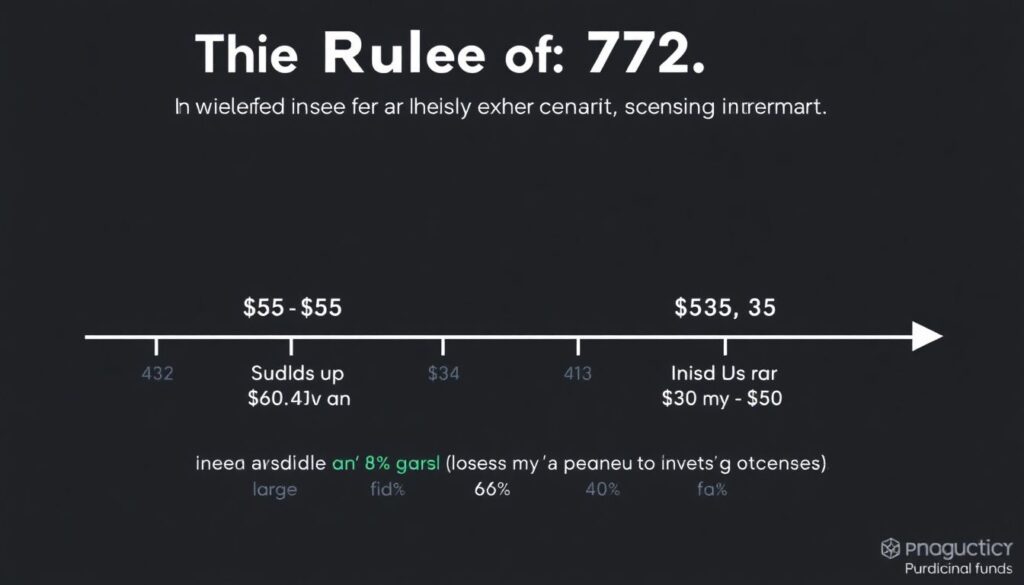Screen dimensions: 1024x585
Task: Pick the timeline tick above 413
Action: (578, 347)
